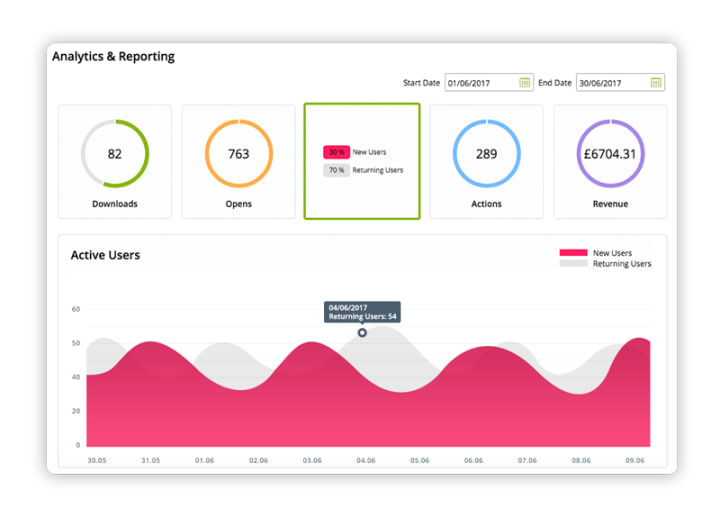Click the x-axis label 07.06
Viewport: 720px width, 518px height.
pyautogui.click(x=527, y=460)
